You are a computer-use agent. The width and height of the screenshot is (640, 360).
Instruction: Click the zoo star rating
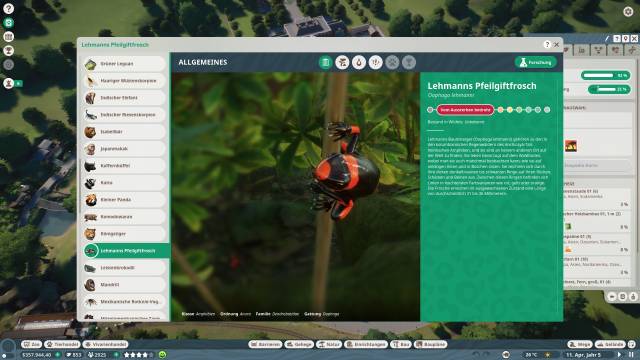tap(138, 355)
